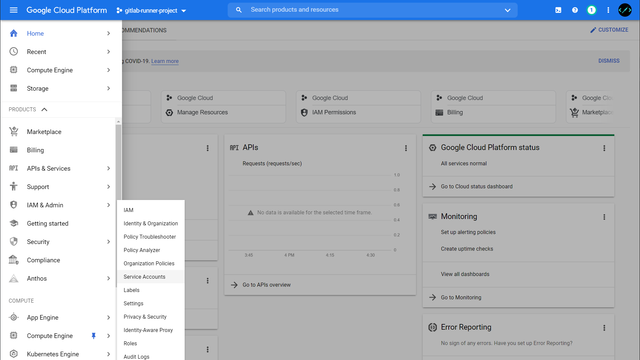Expand the Home submenu arrow

point(109,33)
